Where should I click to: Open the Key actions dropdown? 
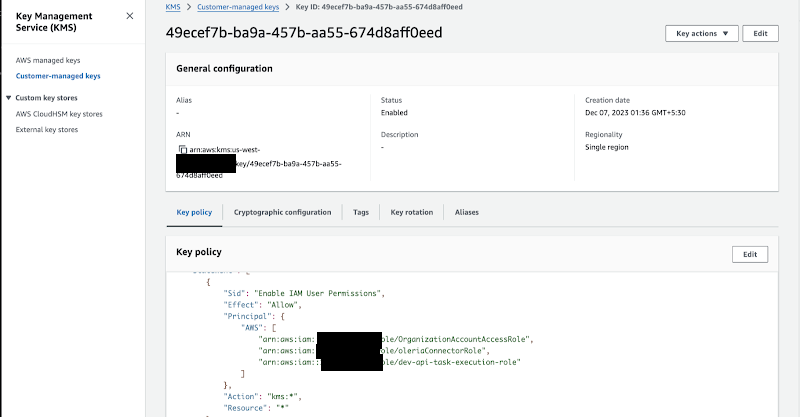tap(702, 33)
